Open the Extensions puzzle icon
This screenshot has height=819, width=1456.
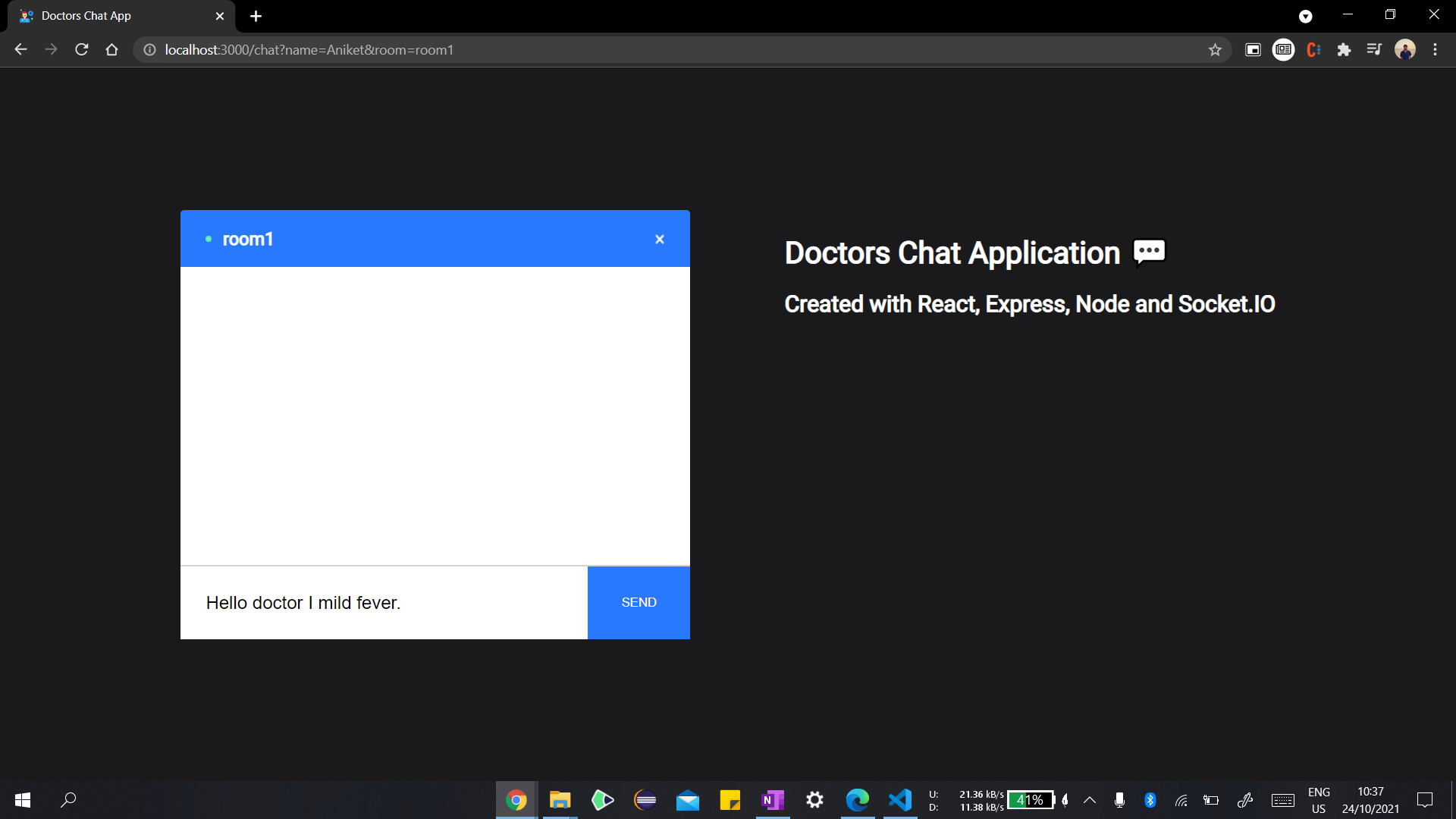(1344, 50)
